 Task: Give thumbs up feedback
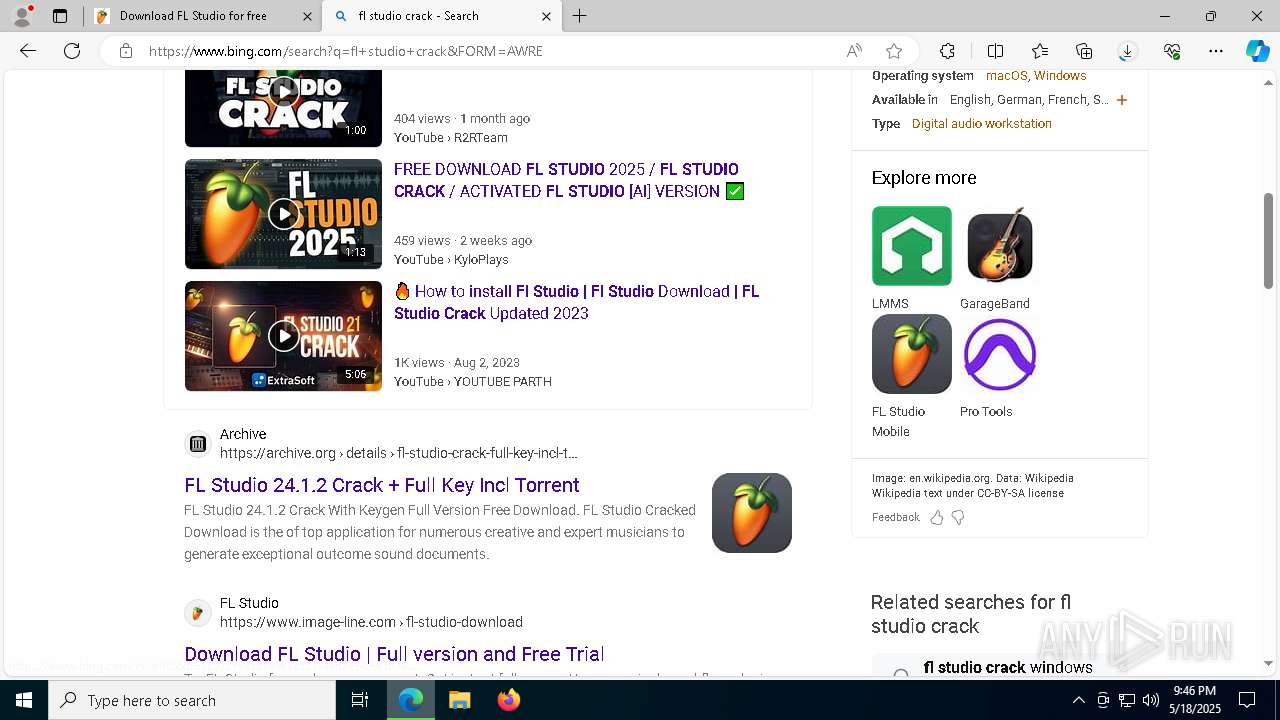pos(937,517)
